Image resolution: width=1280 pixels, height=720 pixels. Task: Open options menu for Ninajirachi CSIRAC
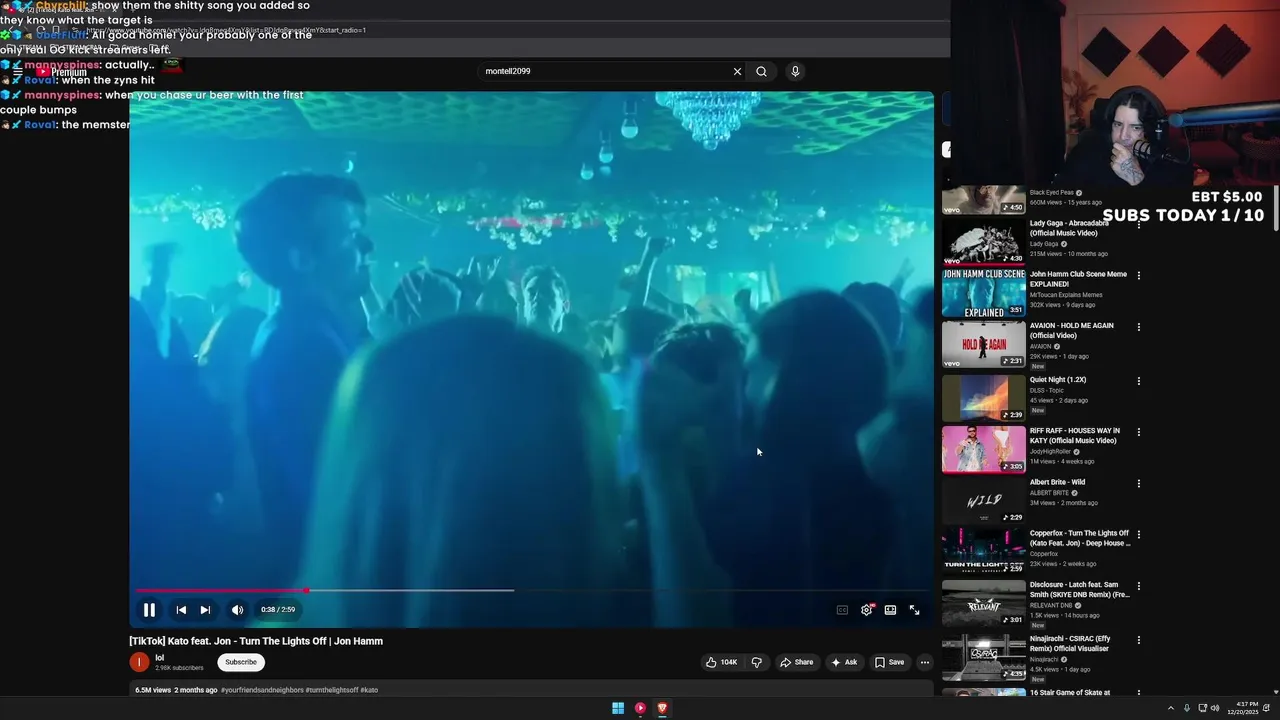[x=1138, y=640]
